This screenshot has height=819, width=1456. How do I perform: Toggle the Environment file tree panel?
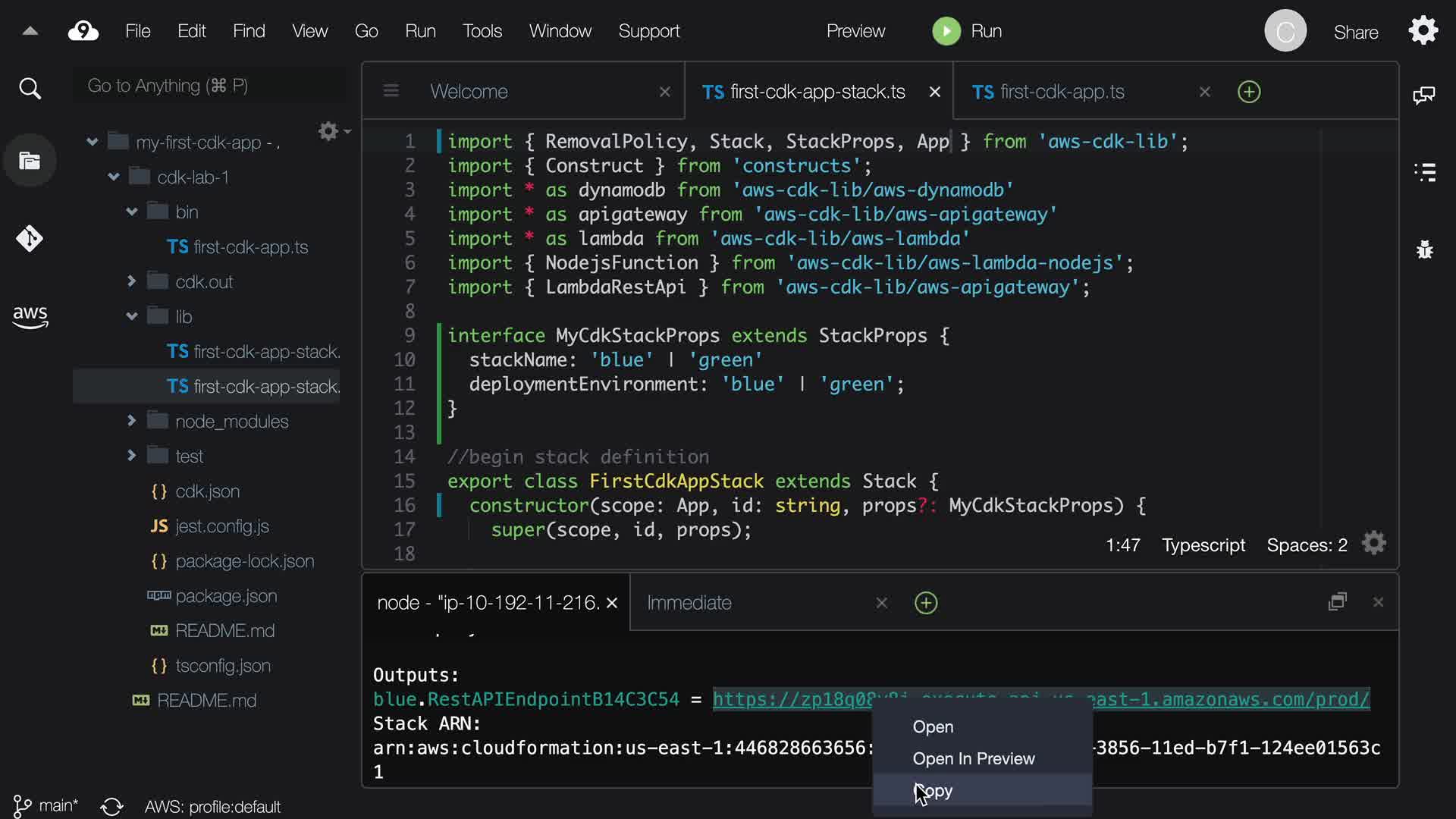[x=30, y=161]
